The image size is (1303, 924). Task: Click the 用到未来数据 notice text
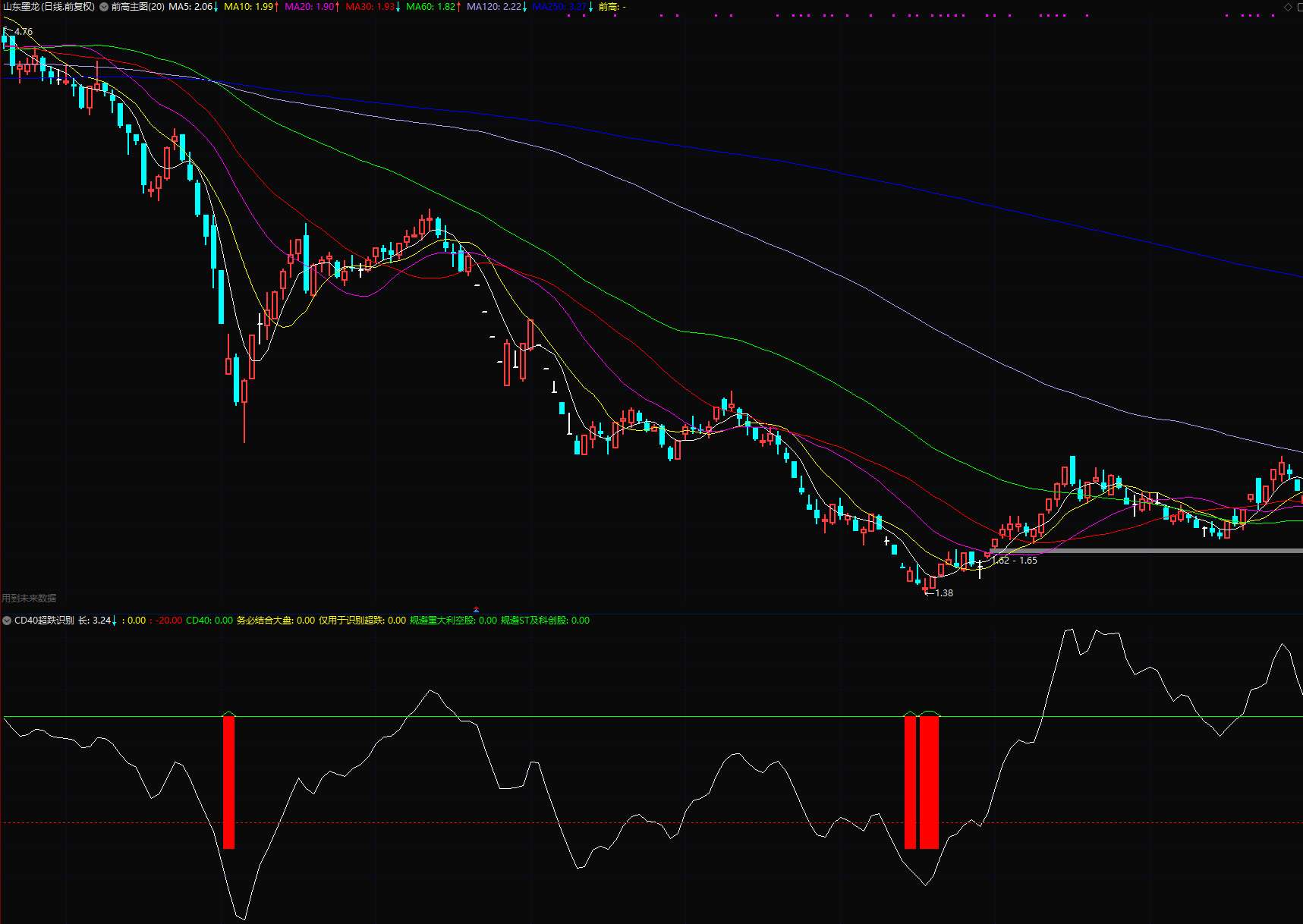click(x=29, y=599)
